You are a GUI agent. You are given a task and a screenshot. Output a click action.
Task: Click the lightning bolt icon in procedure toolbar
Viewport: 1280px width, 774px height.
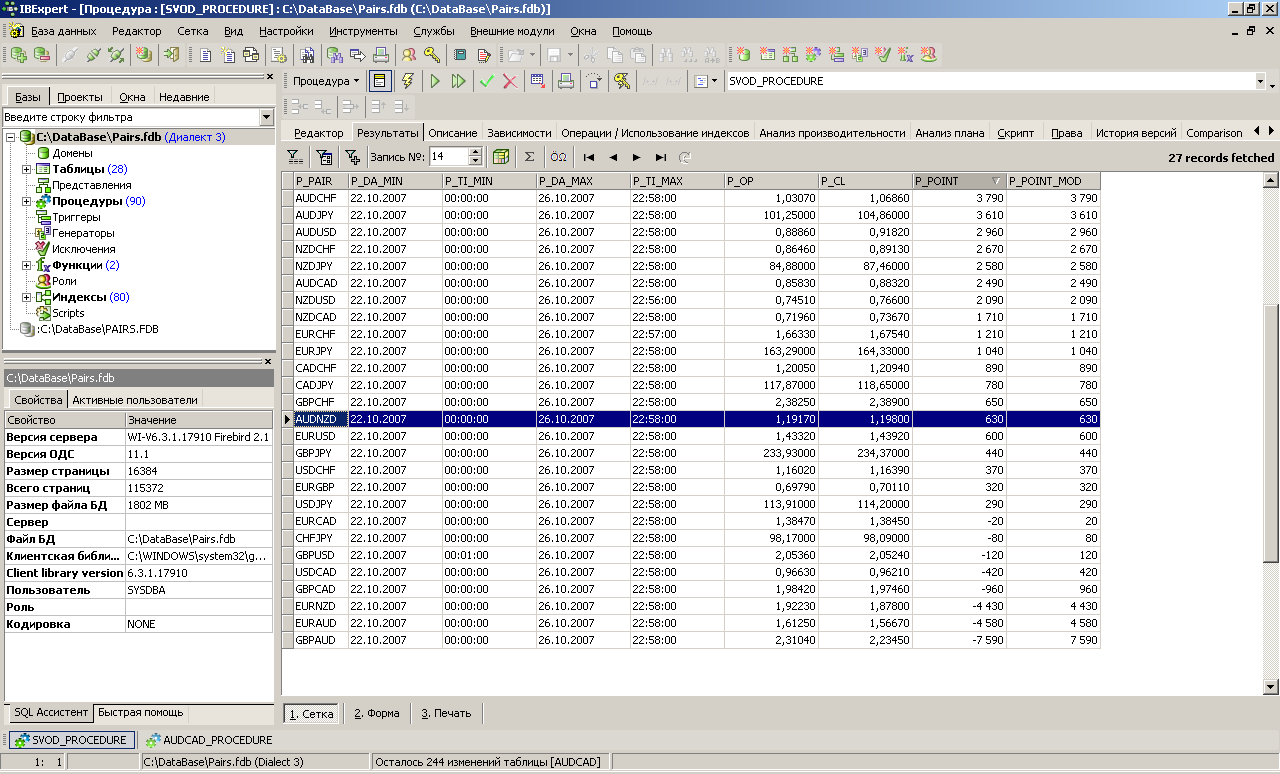[x=408, y=81]
